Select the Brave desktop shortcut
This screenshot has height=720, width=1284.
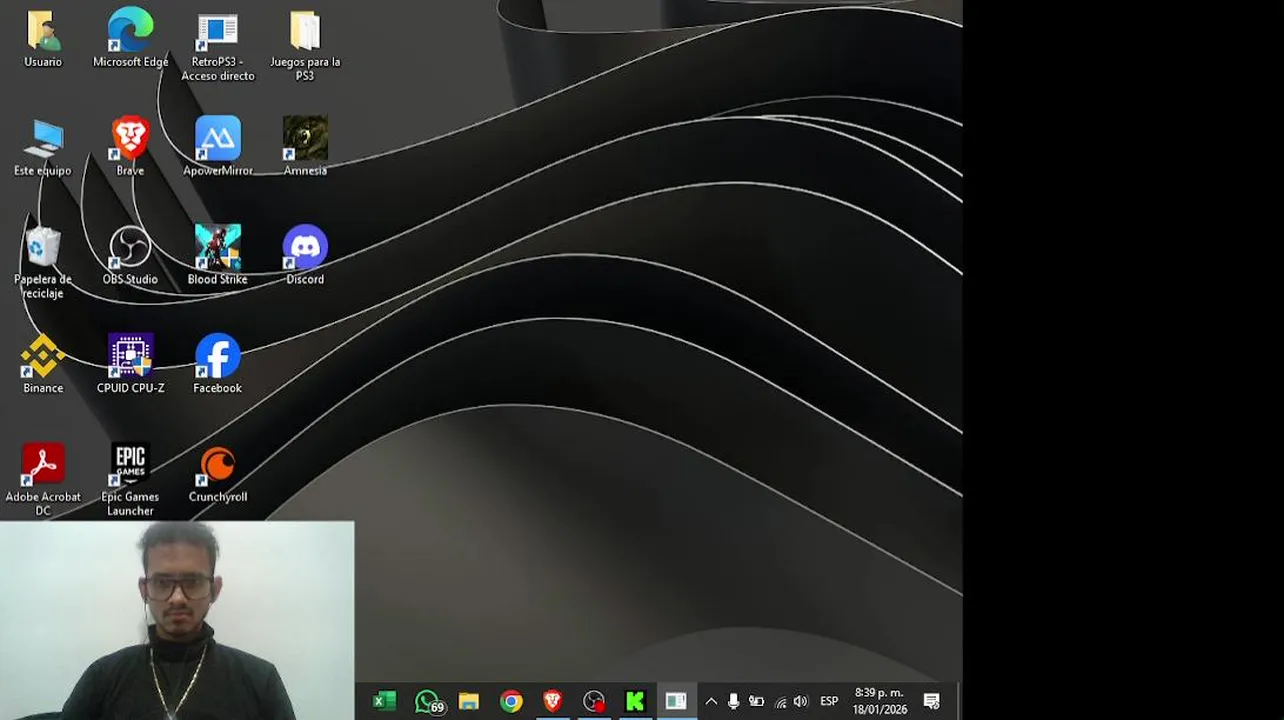point(130,139)
